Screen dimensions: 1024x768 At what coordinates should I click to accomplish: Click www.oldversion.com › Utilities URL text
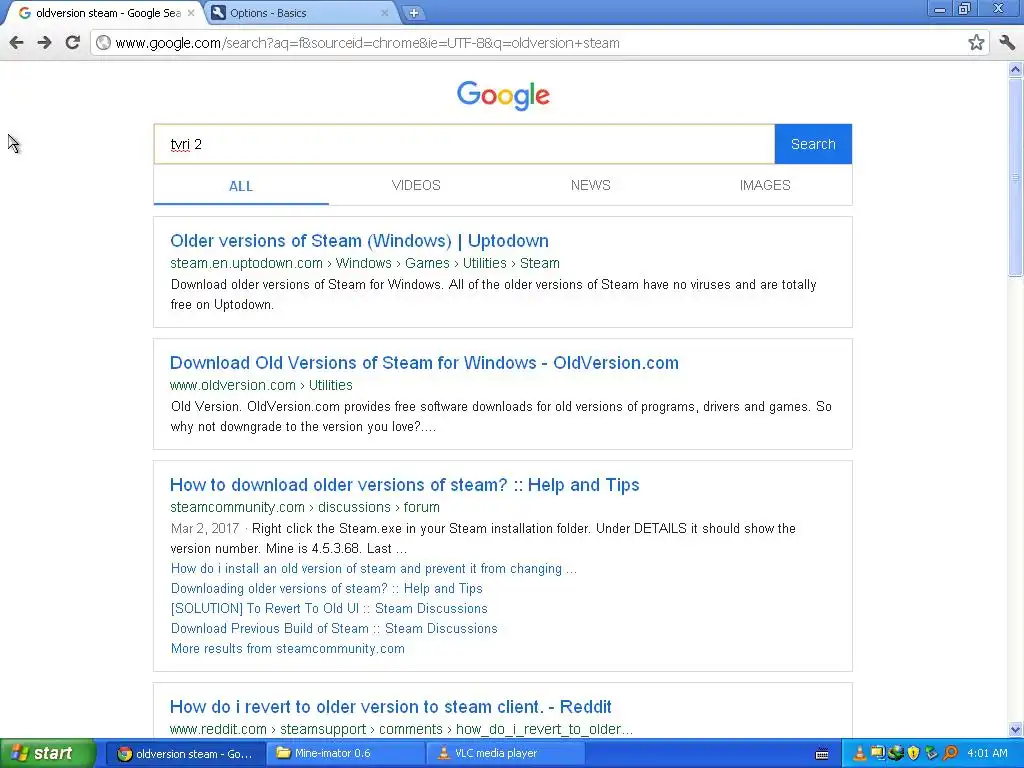click(261, 385)
